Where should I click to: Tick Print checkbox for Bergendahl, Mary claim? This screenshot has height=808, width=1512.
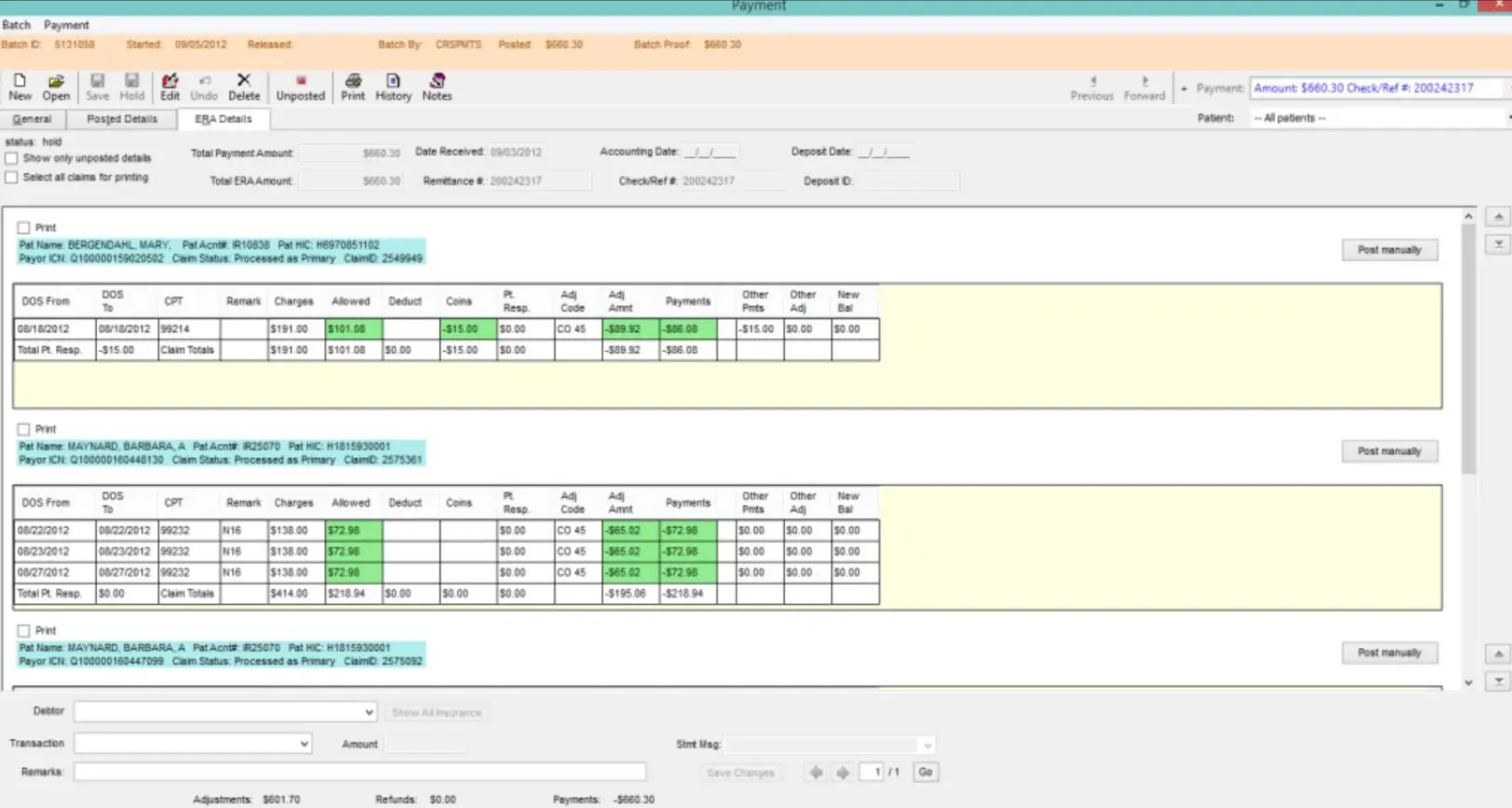coord(23,227)
